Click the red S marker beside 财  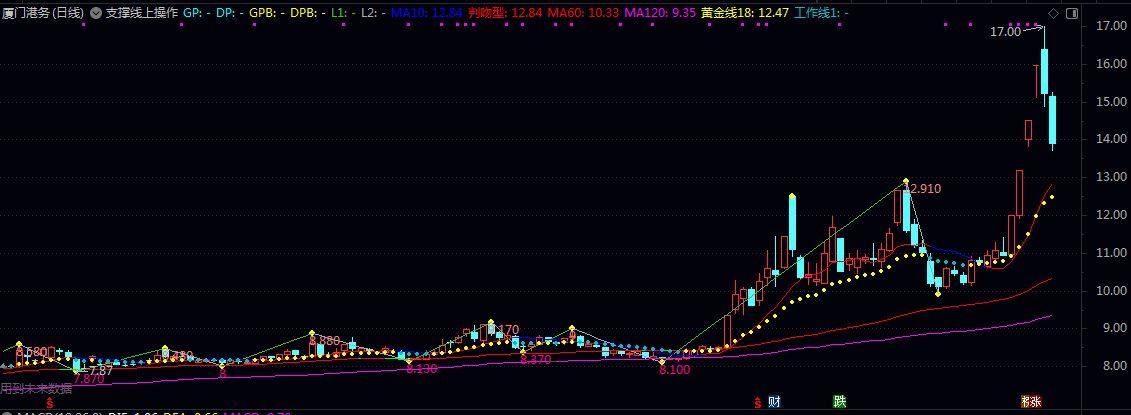coord(757,402)
